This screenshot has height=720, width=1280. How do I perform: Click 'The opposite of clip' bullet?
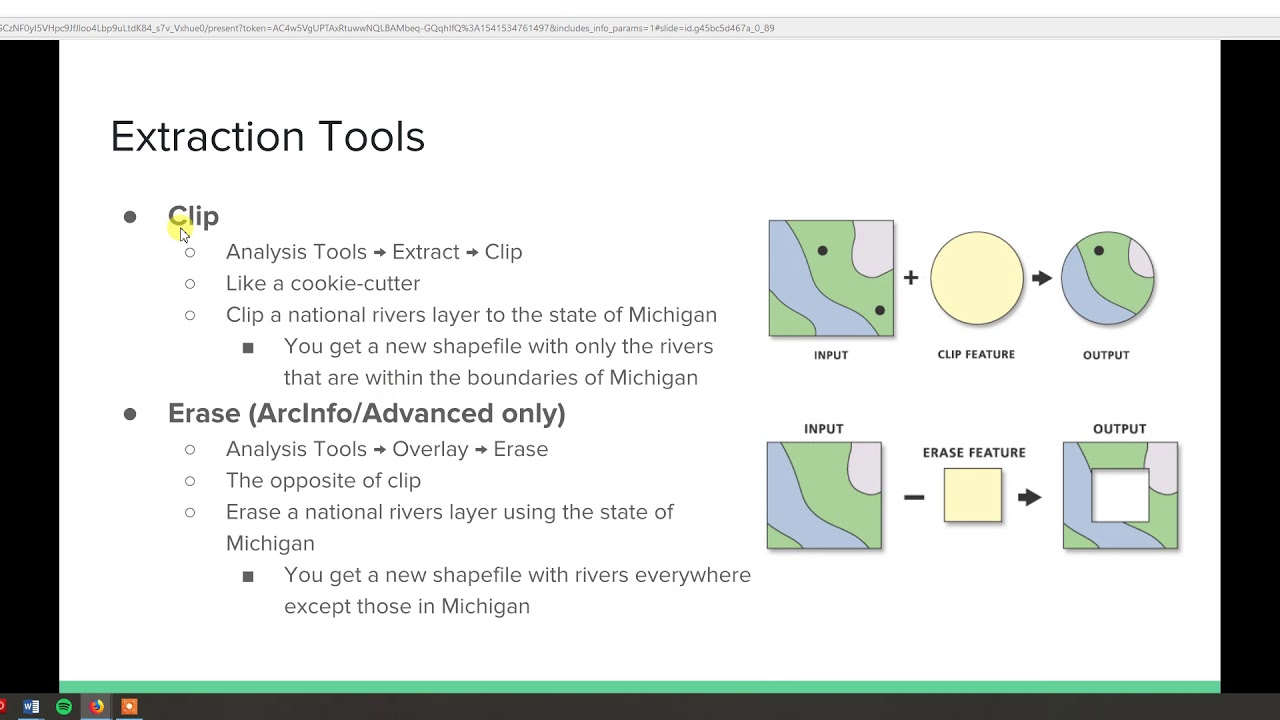(323, 480)
